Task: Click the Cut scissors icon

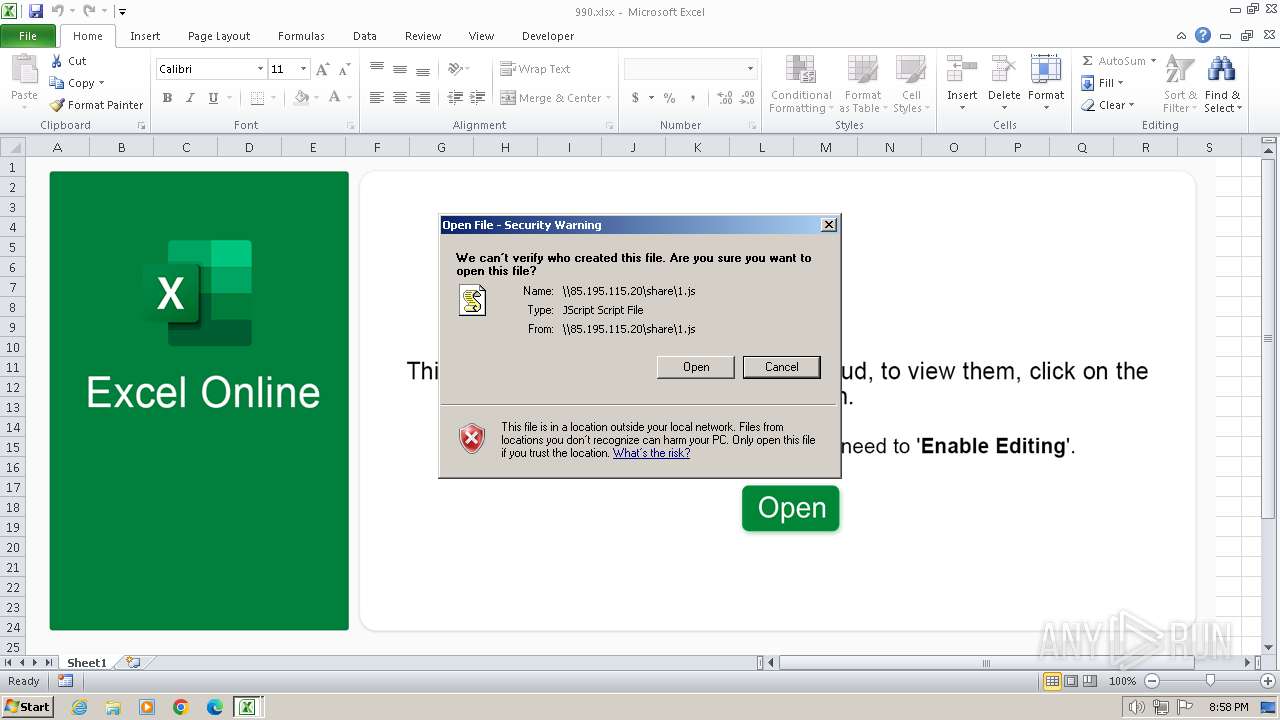Action: pos(57,61)
